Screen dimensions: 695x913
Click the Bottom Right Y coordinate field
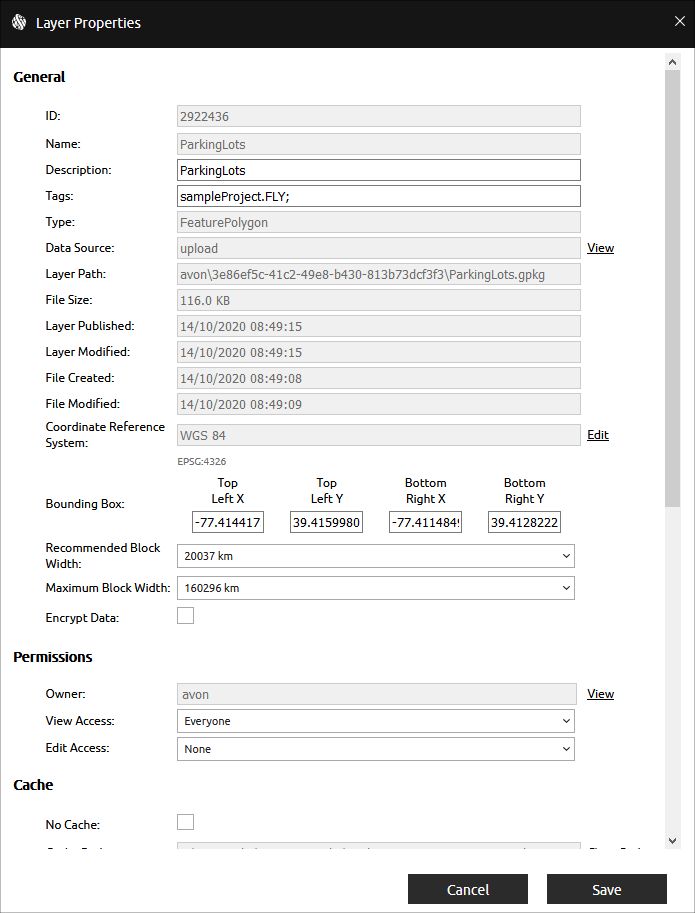(524, 522)
